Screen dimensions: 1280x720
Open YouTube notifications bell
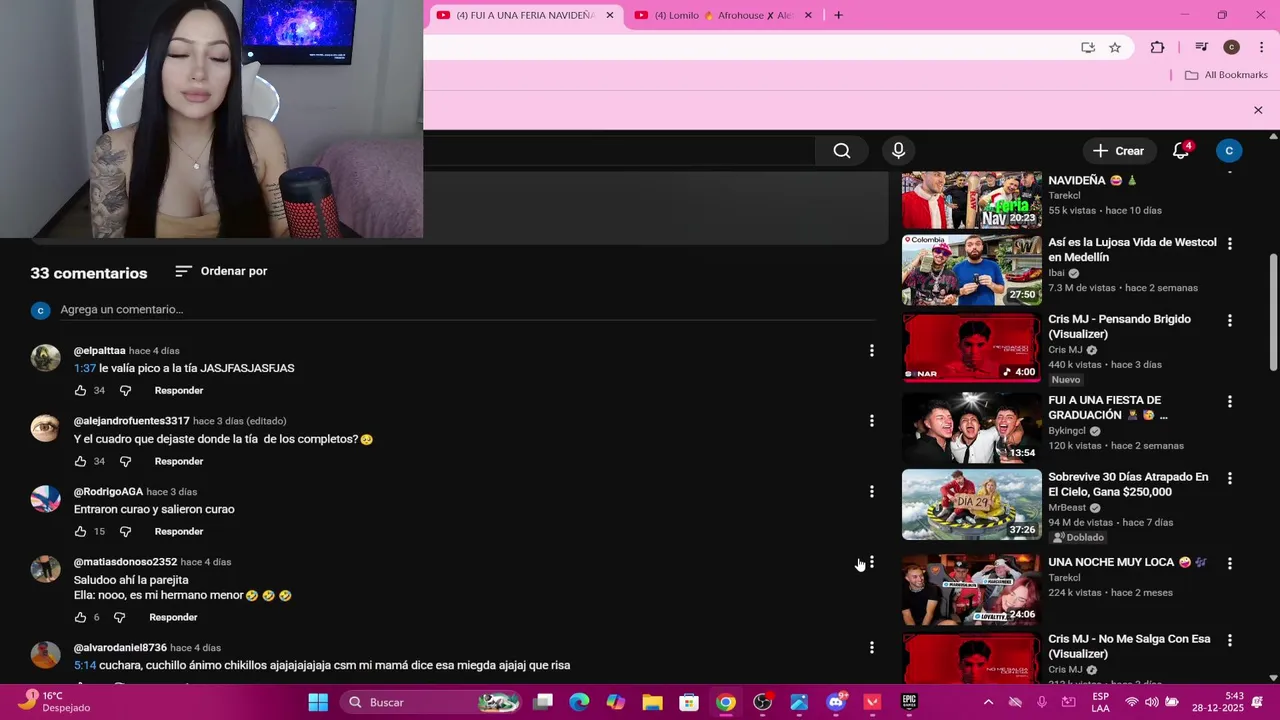coord(1181,151)
